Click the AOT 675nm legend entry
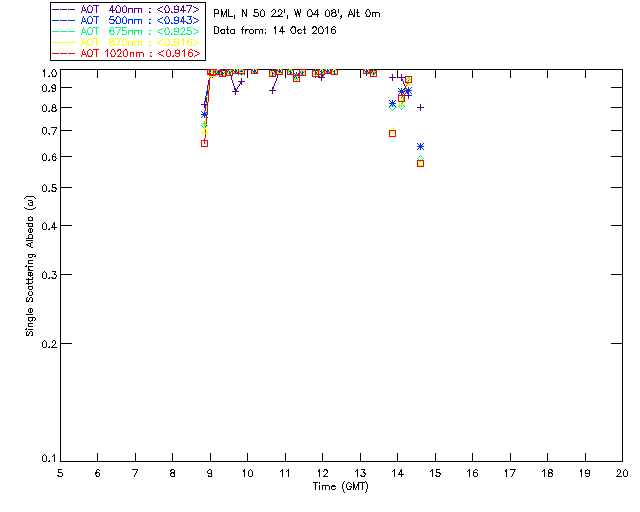The height and width of the screenshot is (512, 640). click(x=127, y=31)
